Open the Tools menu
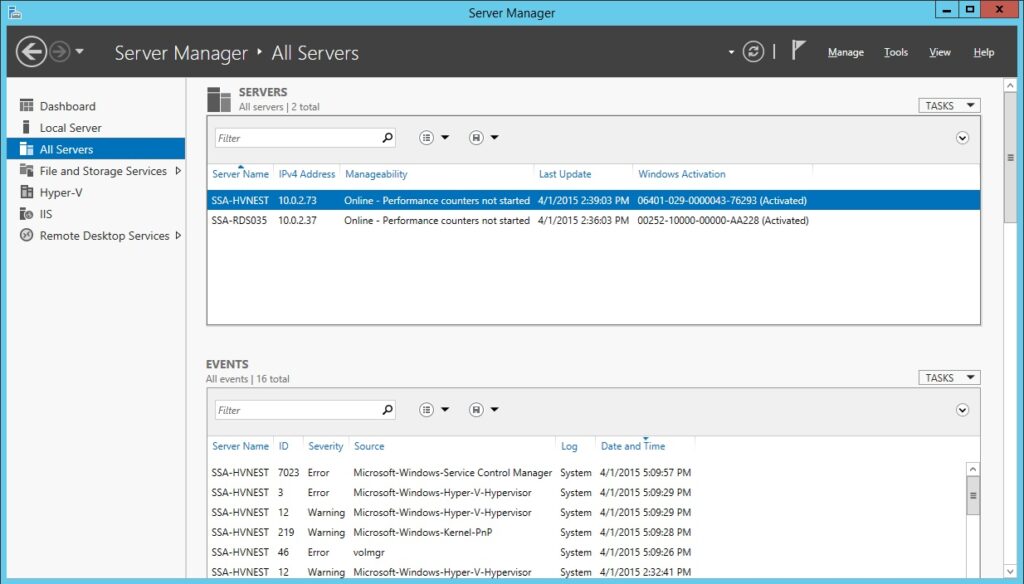The height and width of the screenshot is (584, 1024). 895,52
